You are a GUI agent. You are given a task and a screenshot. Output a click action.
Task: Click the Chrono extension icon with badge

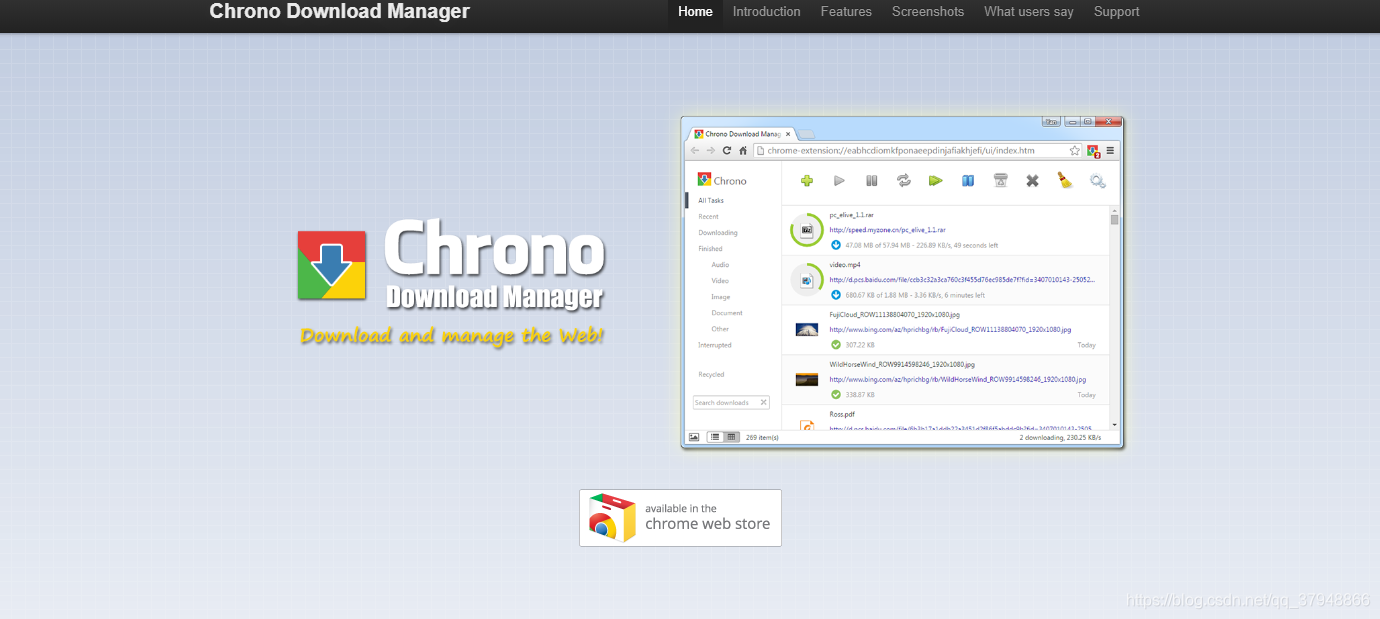1094,151
